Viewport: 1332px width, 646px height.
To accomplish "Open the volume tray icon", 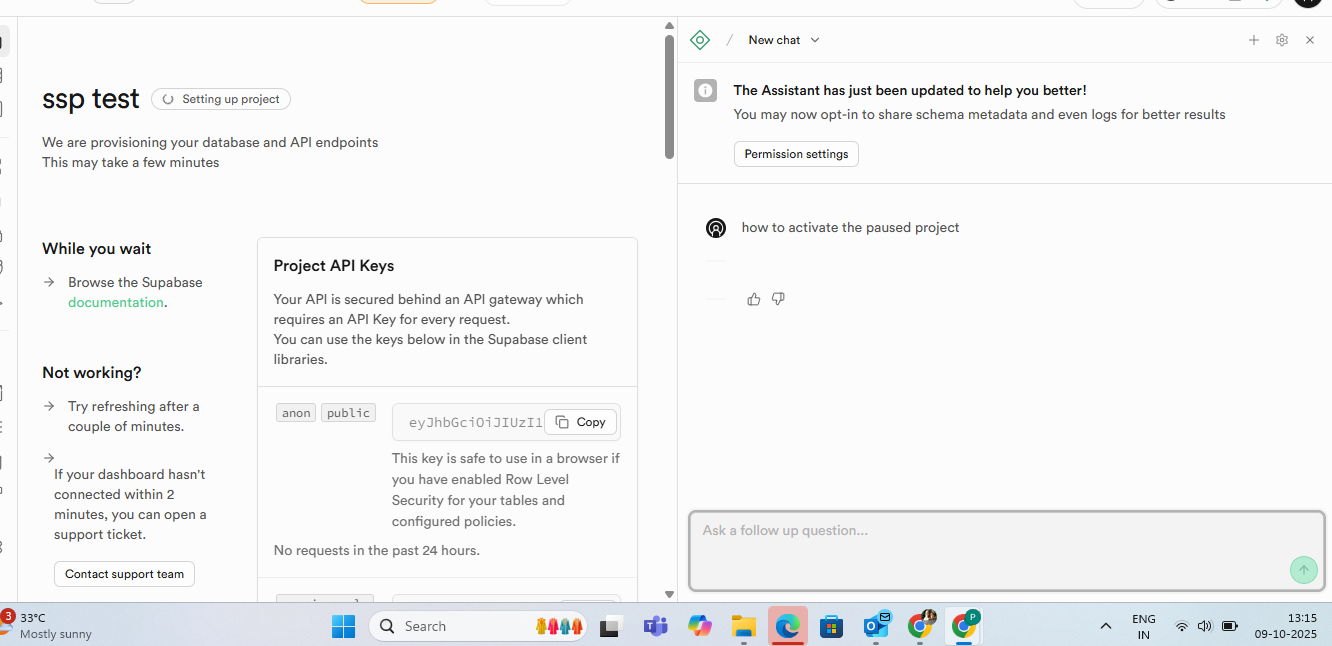I will [x=1204, y=627].
